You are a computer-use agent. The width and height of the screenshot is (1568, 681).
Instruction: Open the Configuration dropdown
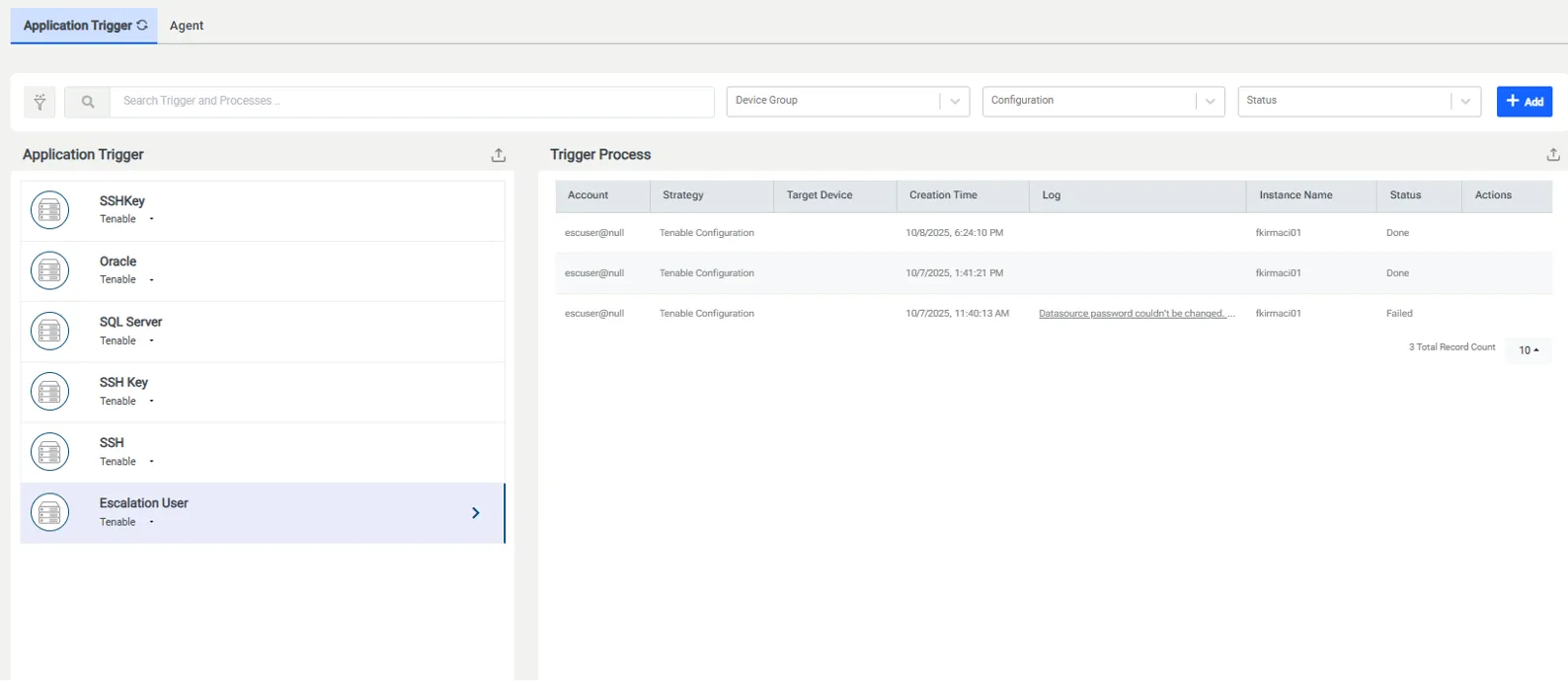click(x=1104, y=102)
